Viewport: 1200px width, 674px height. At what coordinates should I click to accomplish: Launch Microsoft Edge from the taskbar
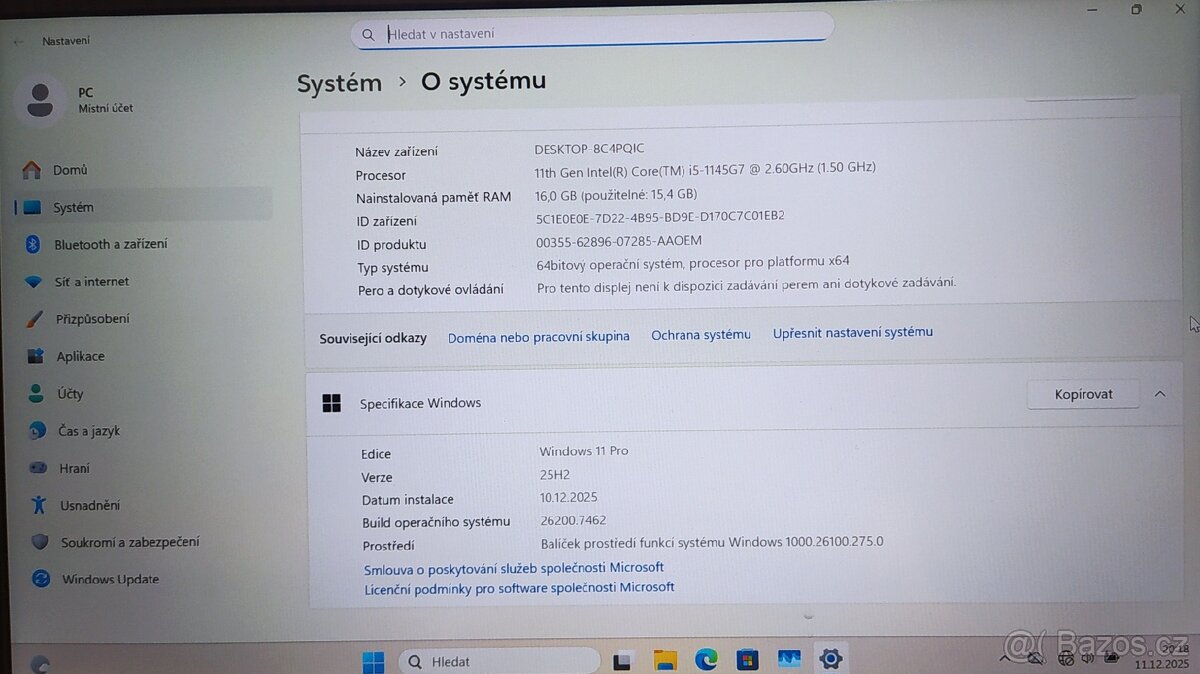click(x=707, y=660)
